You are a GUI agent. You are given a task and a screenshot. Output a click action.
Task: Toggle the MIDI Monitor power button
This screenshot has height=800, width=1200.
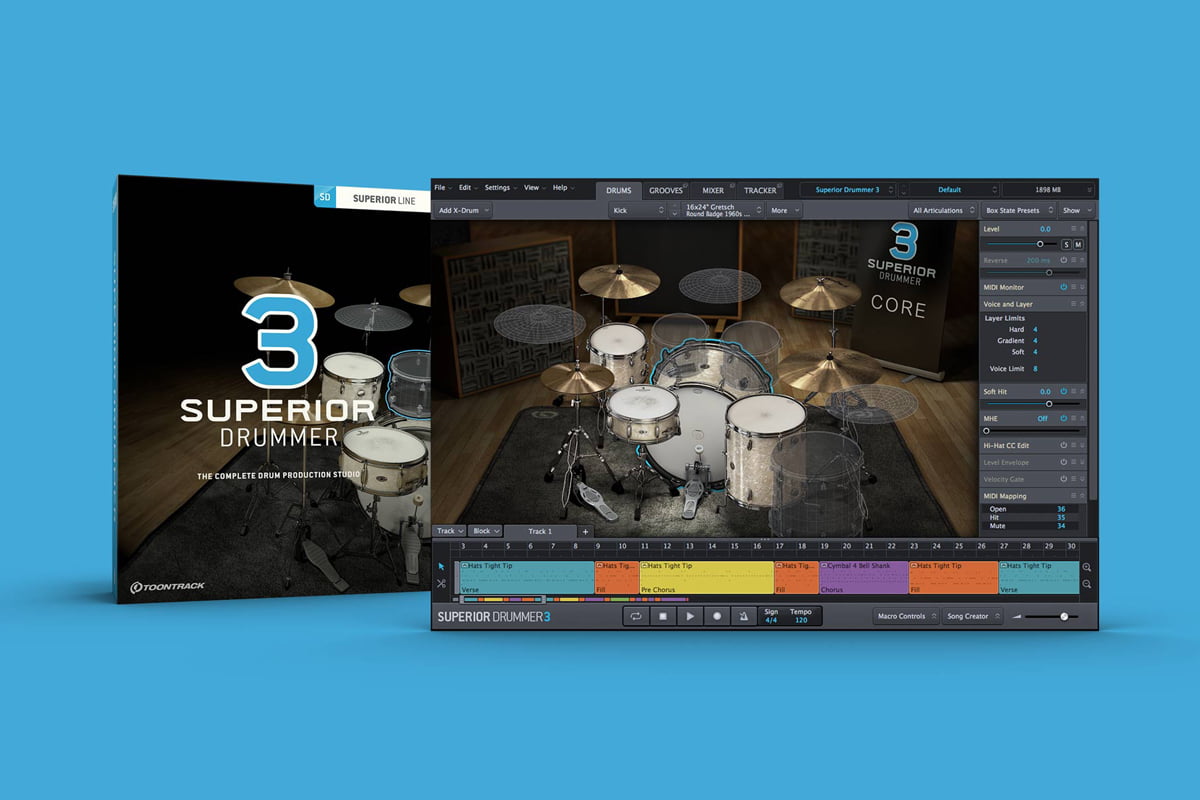pos(1063,287)
